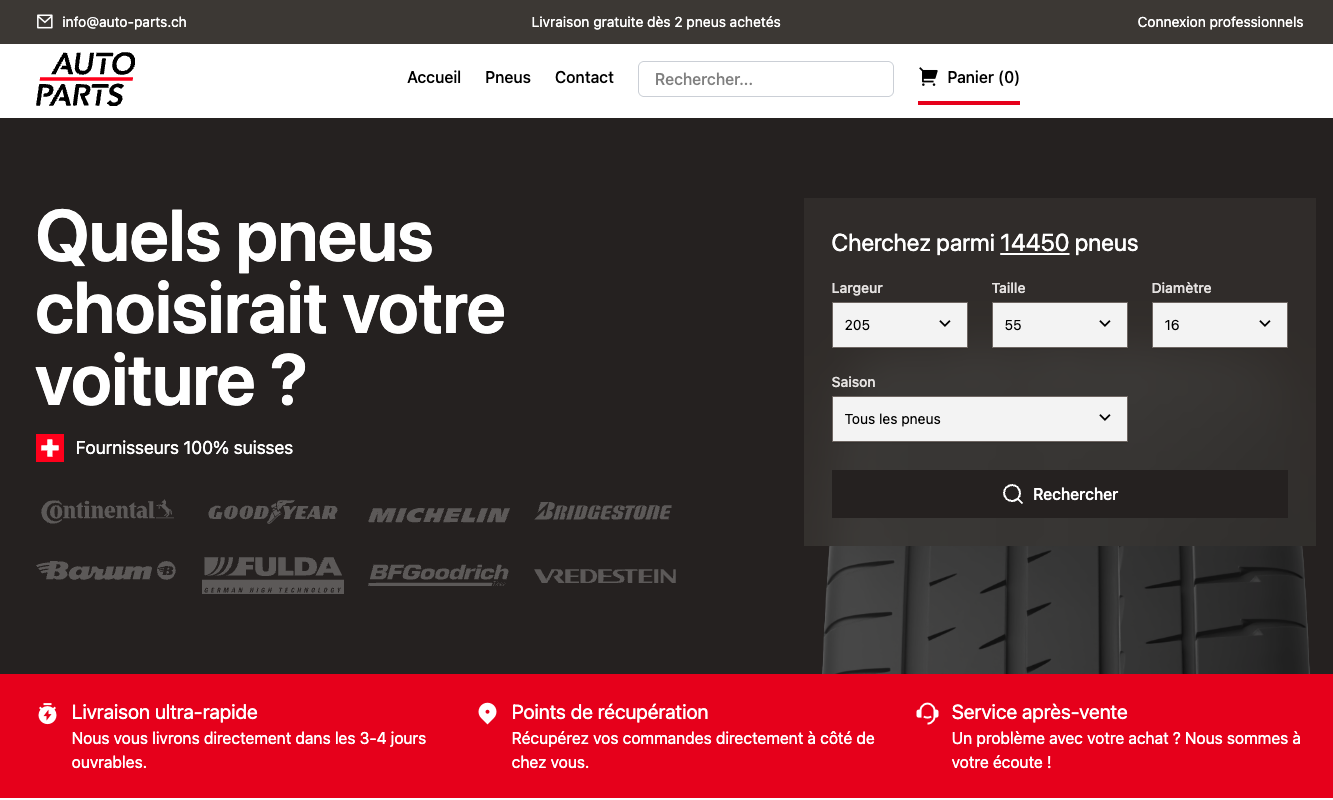Click the Largeur field label
1333x800 pixels.
tap(857, 288)
